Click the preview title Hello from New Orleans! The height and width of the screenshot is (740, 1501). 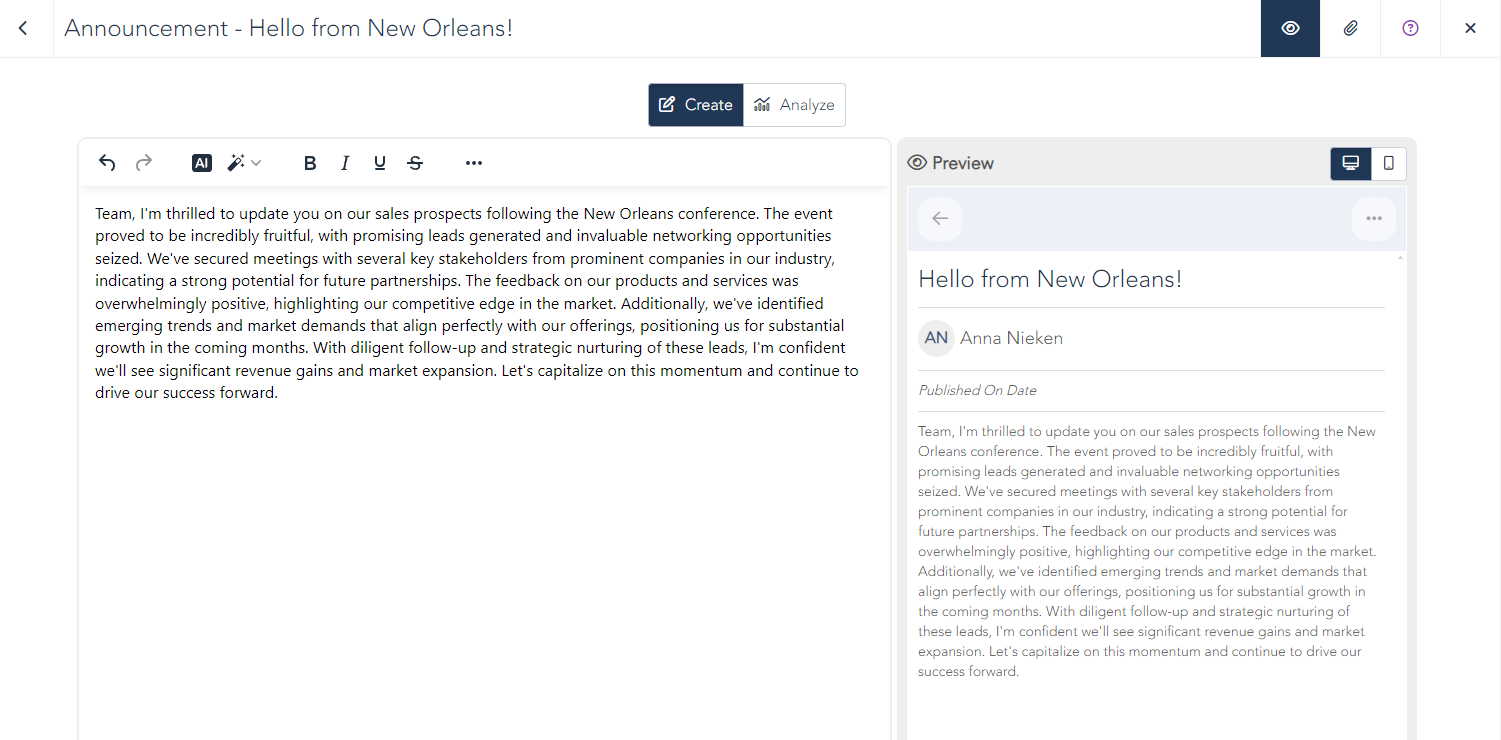1050,279
